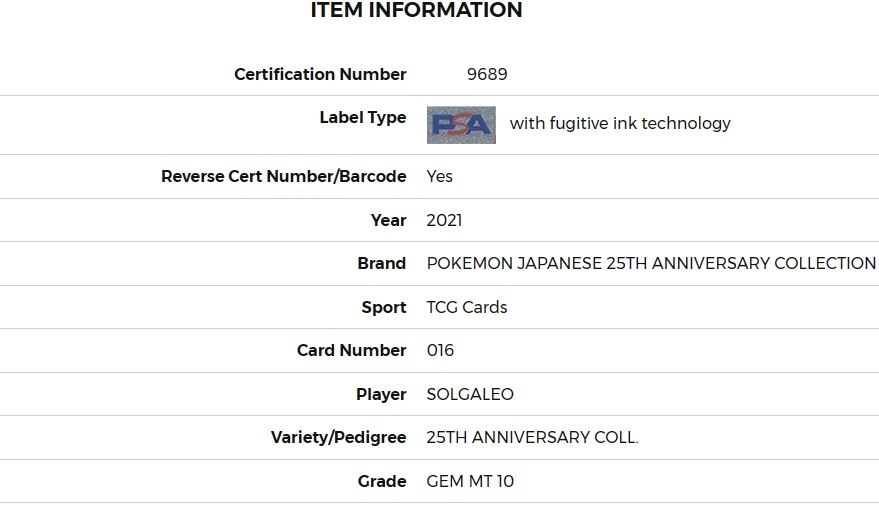Click the Certification Number label

320,74
